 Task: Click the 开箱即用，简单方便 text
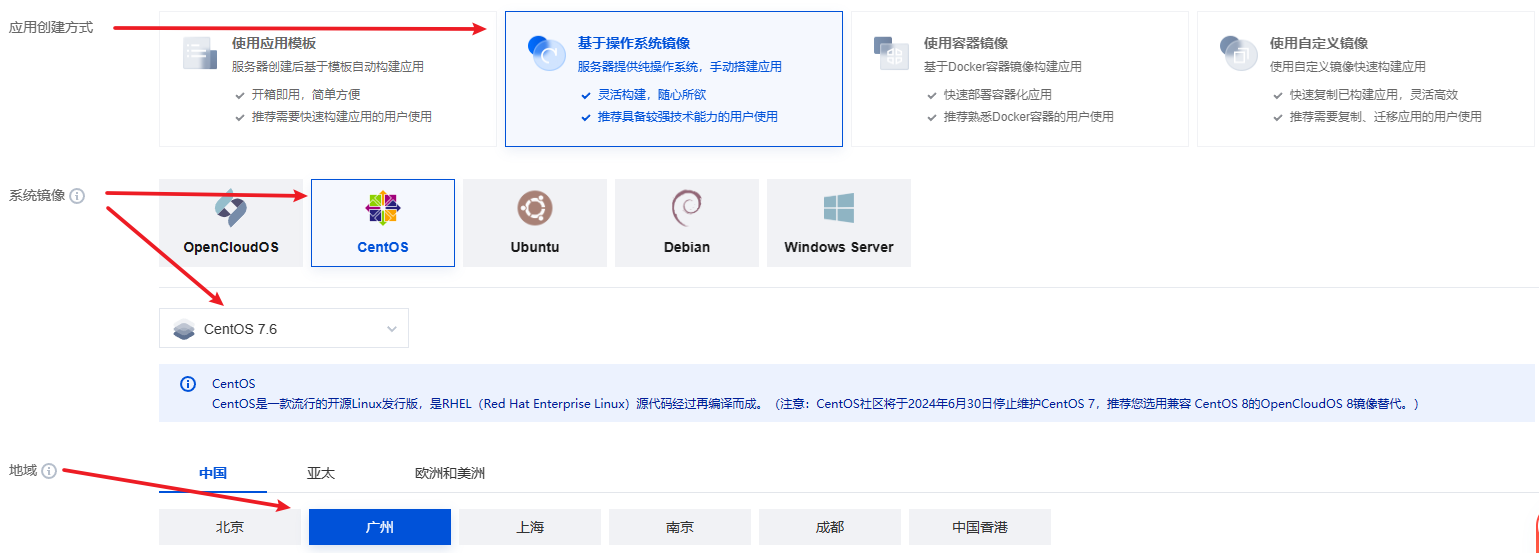306,95
